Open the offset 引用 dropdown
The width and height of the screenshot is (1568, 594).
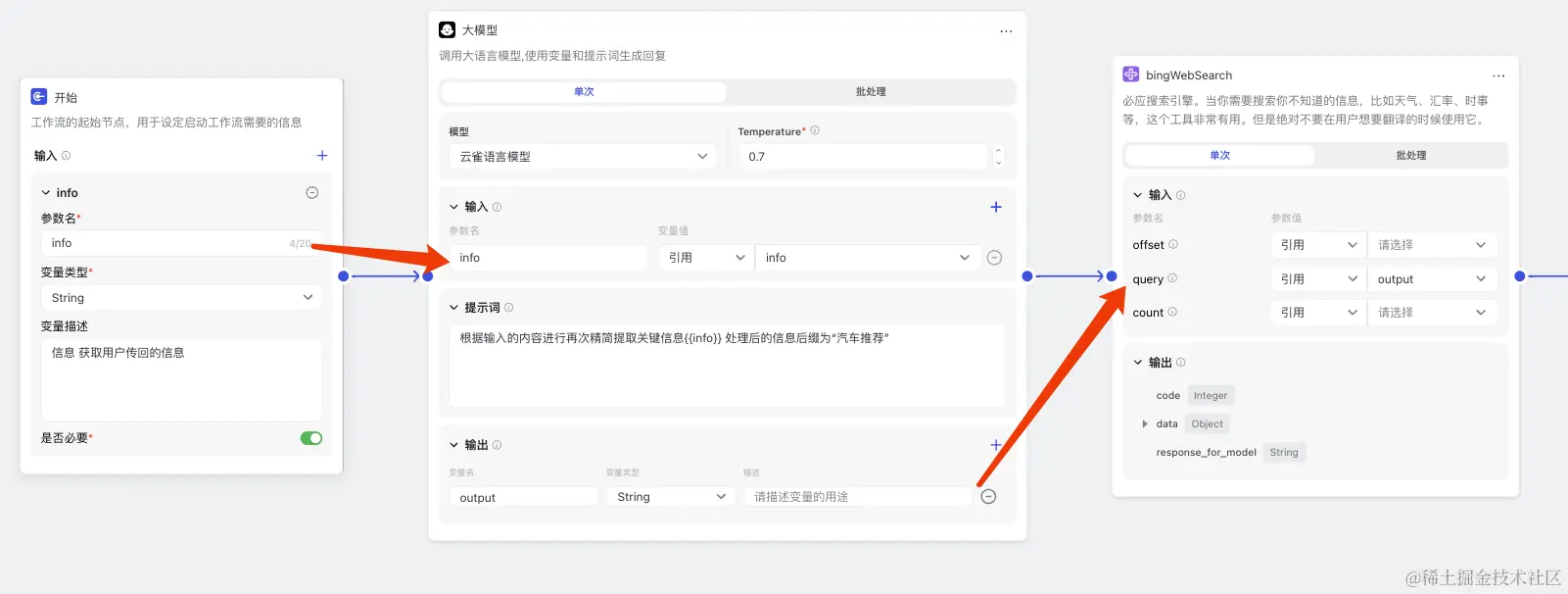pos(1318,245)
